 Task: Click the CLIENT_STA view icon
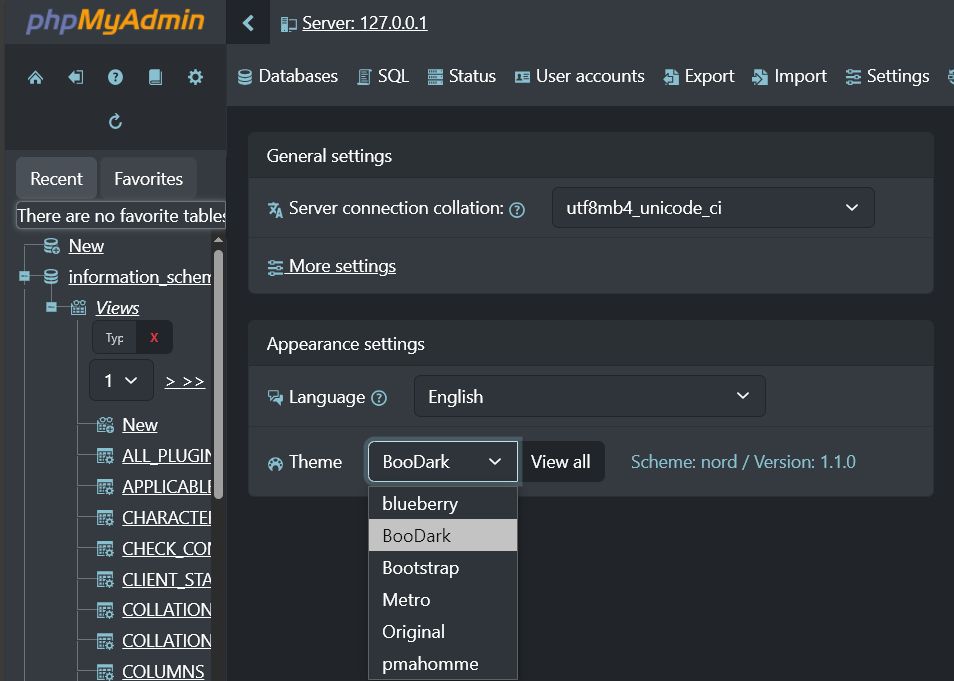click(x=105, y=580)
